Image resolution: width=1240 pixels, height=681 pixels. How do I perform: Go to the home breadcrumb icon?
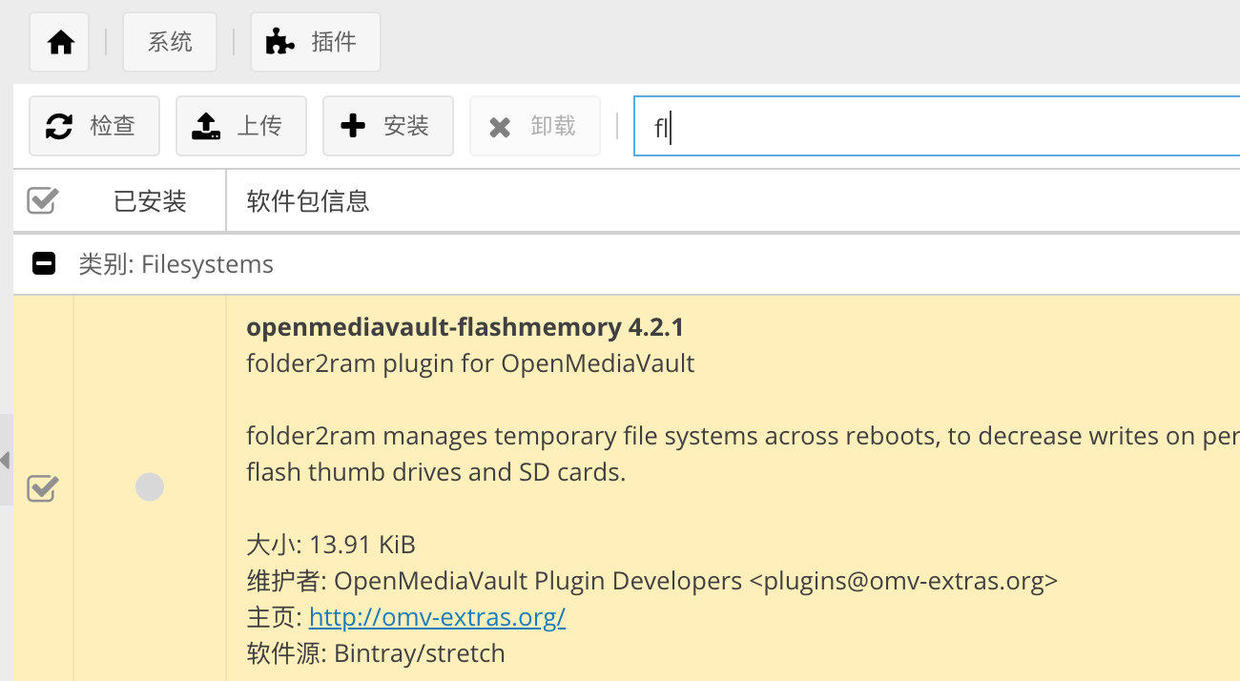(59, 42)
